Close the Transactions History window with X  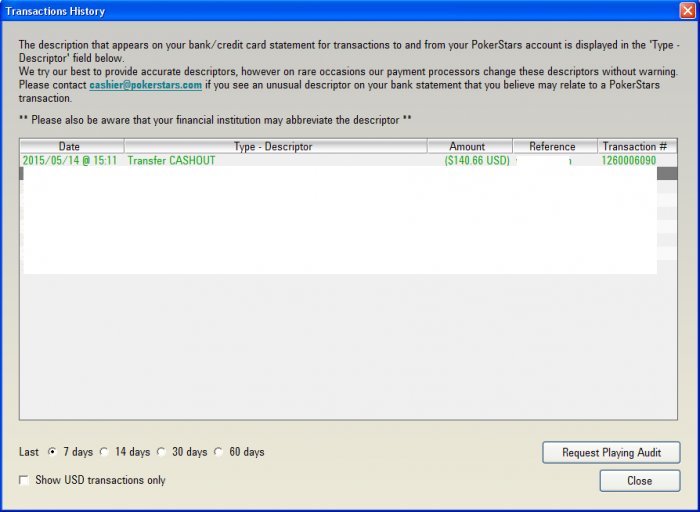point(688,10)
